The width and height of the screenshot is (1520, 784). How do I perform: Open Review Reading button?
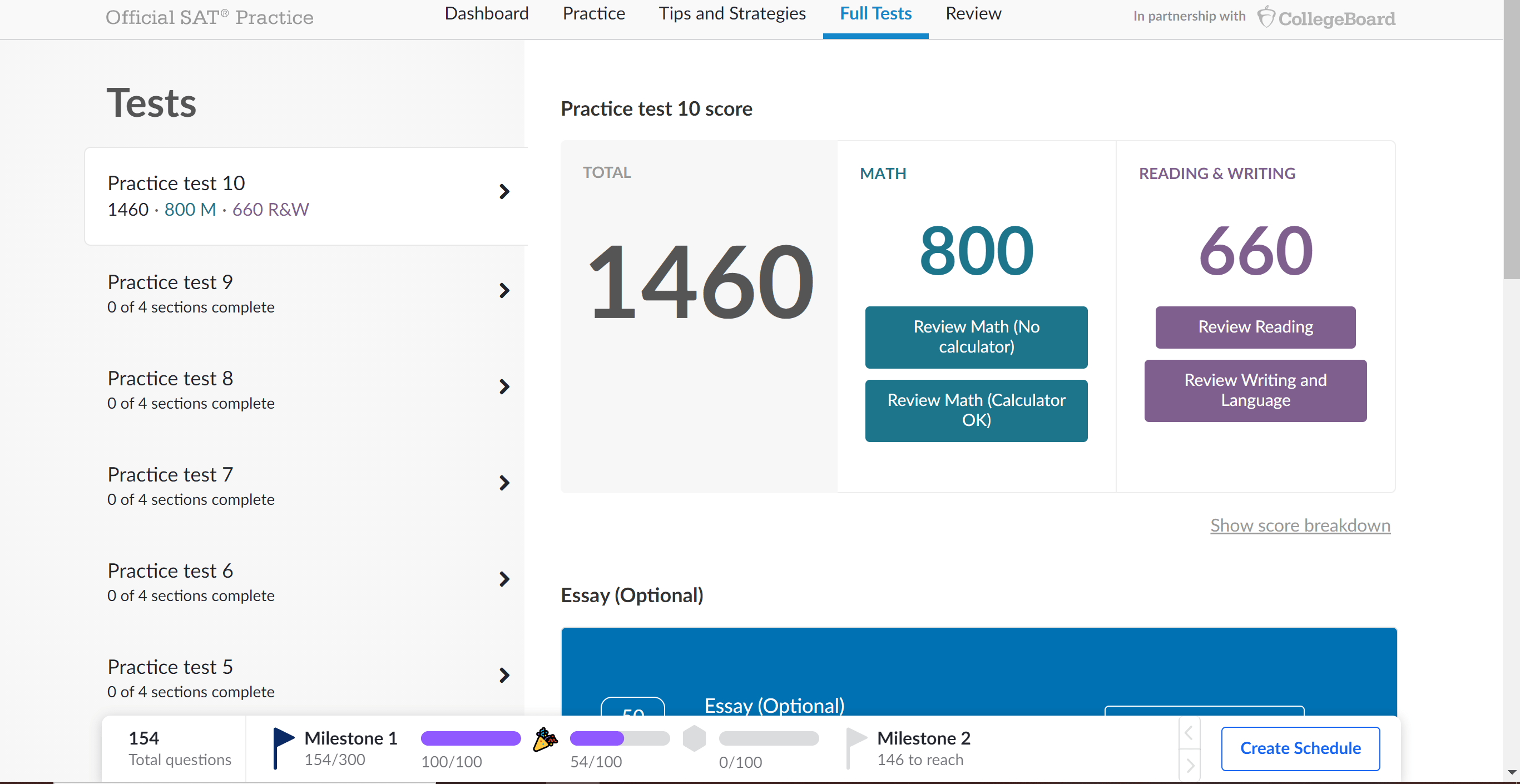pyautogui.click(x=1255, y=328)
